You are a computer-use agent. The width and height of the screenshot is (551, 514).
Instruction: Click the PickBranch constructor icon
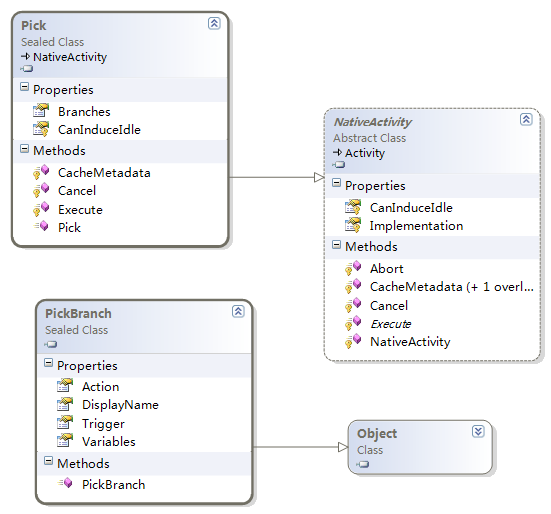65,483
